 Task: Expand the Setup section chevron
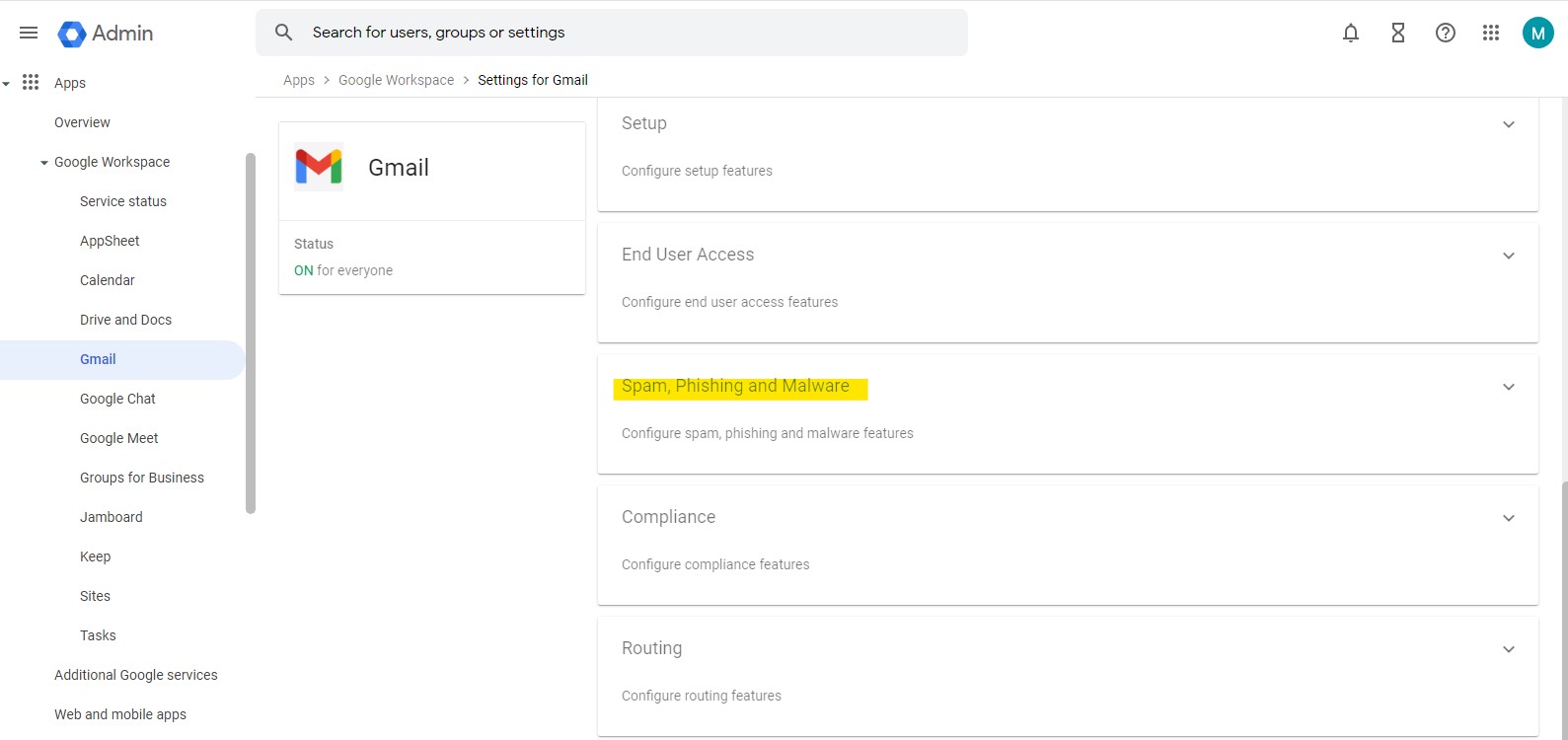pos(1509,124)
